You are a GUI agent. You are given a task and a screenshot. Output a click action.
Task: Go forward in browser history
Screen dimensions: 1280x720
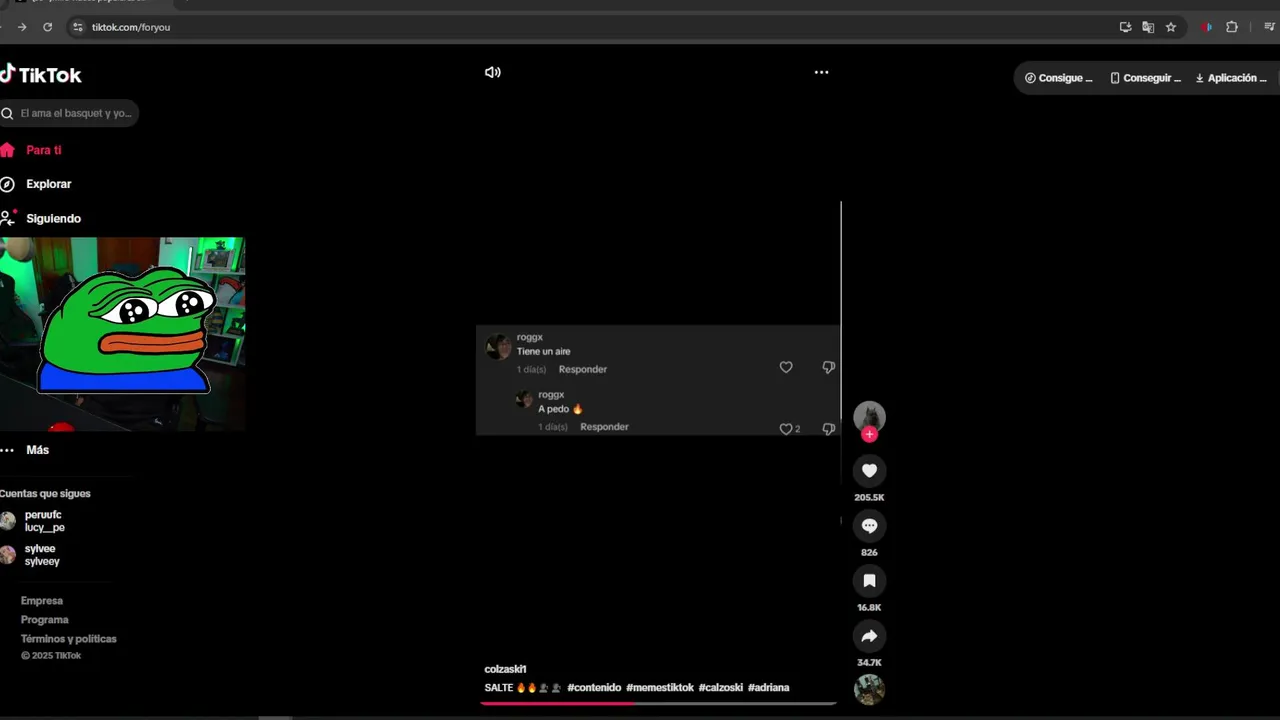[22, 27]
